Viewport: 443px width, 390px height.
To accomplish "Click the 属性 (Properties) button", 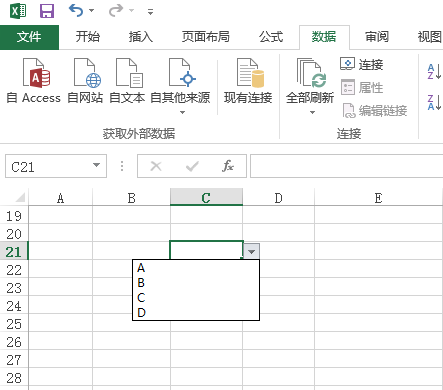I will point(362,88).
